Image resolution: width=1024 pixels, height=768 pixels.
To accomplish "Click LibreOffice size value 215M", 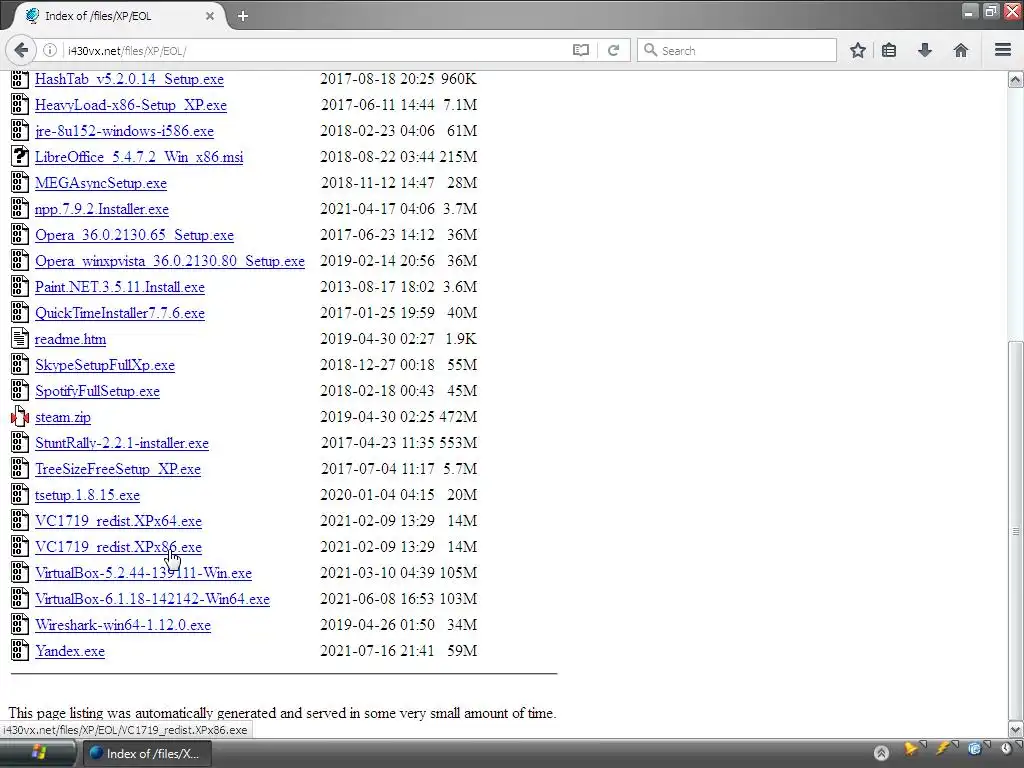I will coord(458,157).
